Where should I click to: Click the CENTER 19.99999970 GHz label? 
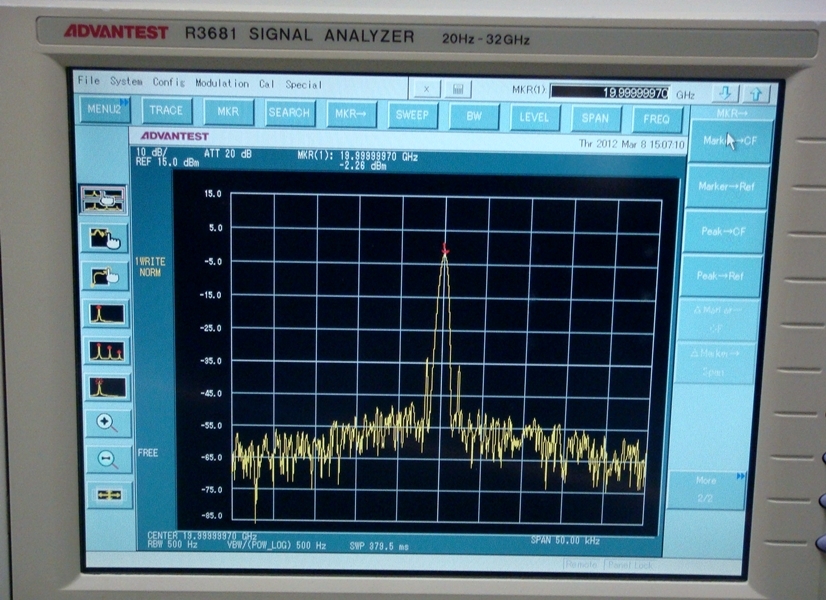pyautogui.click(x=202, y=536)
